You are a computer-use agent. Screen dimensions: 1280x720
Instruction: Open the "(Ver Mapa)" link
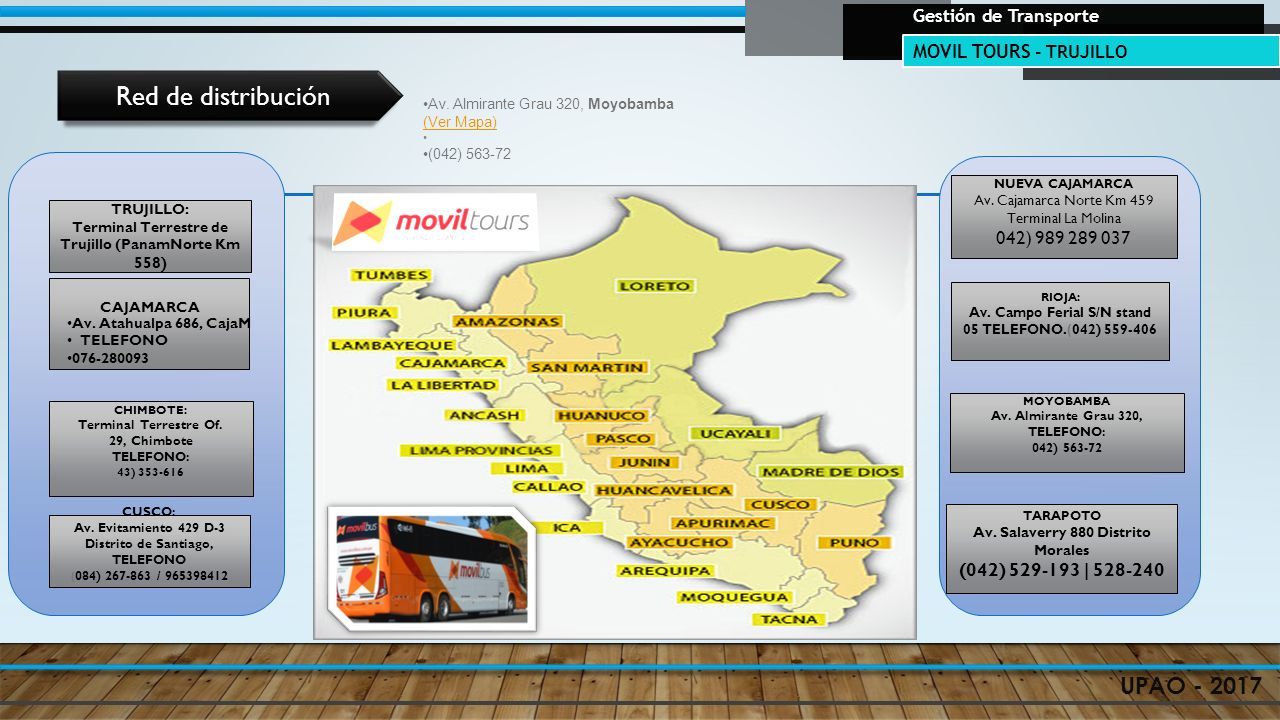460,121
